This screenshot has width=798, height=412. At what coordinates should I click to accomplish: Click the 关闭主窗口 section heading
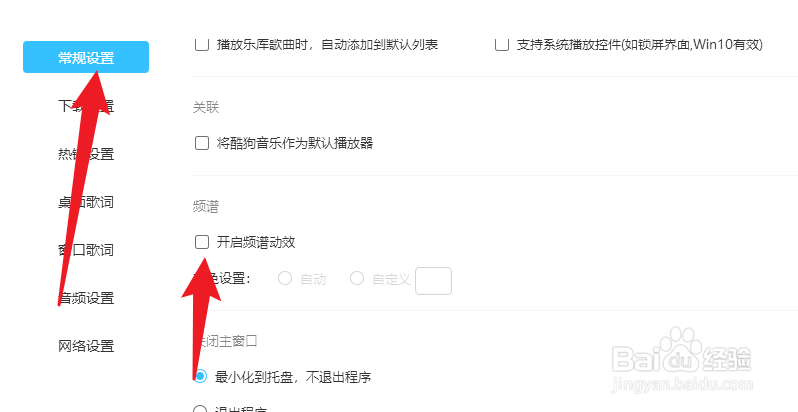click(x=225, y=341)
